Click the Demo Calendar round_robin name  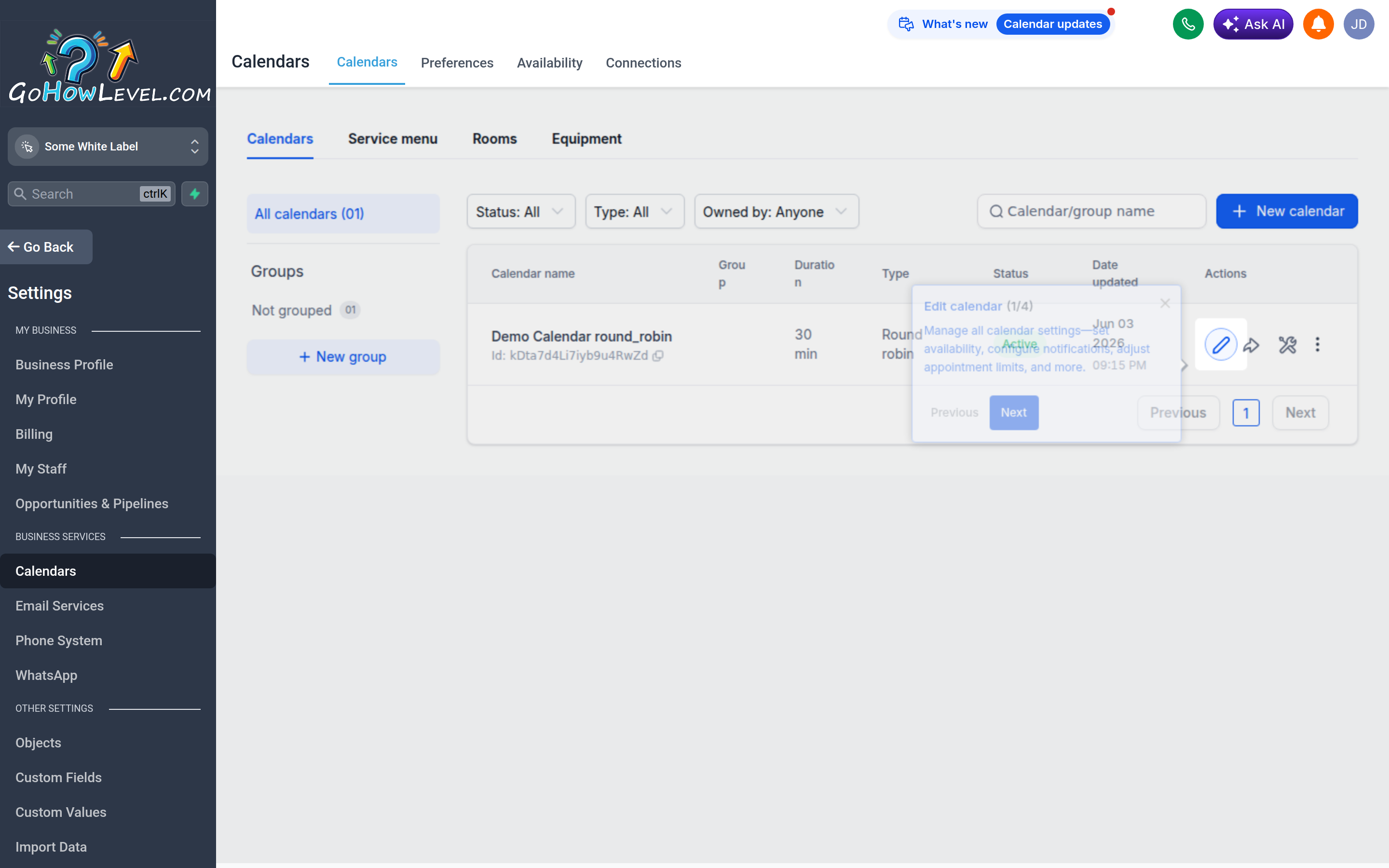pyautogui.click(x=582, y=337)
